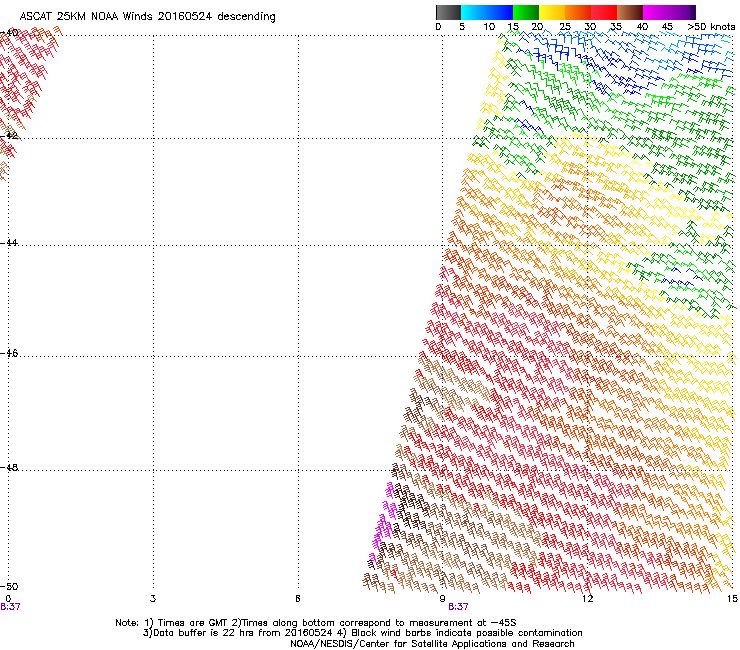This screenshot has width=740, height=650.
Task: Click the plot title 'ASCAT 25KM NOAA Winds 20160524 descending'
Action: 147,16
